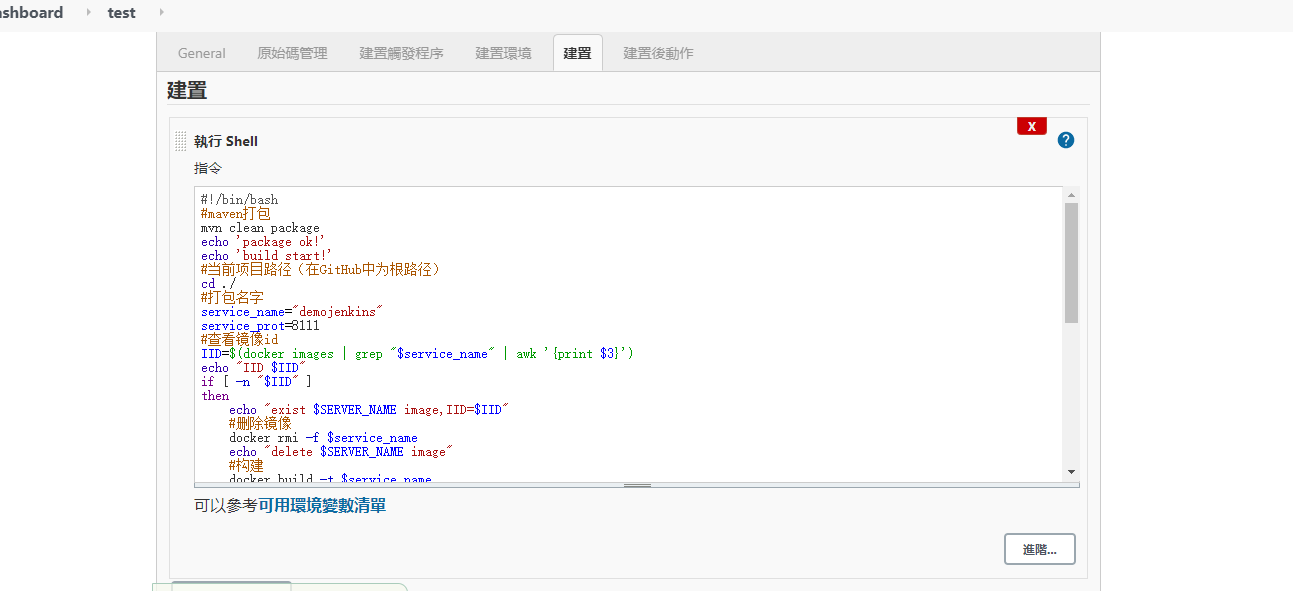Click inside the shell command textarea

coord(629,333)
